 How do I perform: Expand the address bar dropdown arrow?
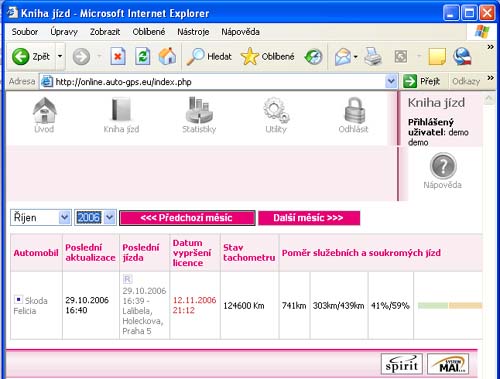(x=391, y=81)
